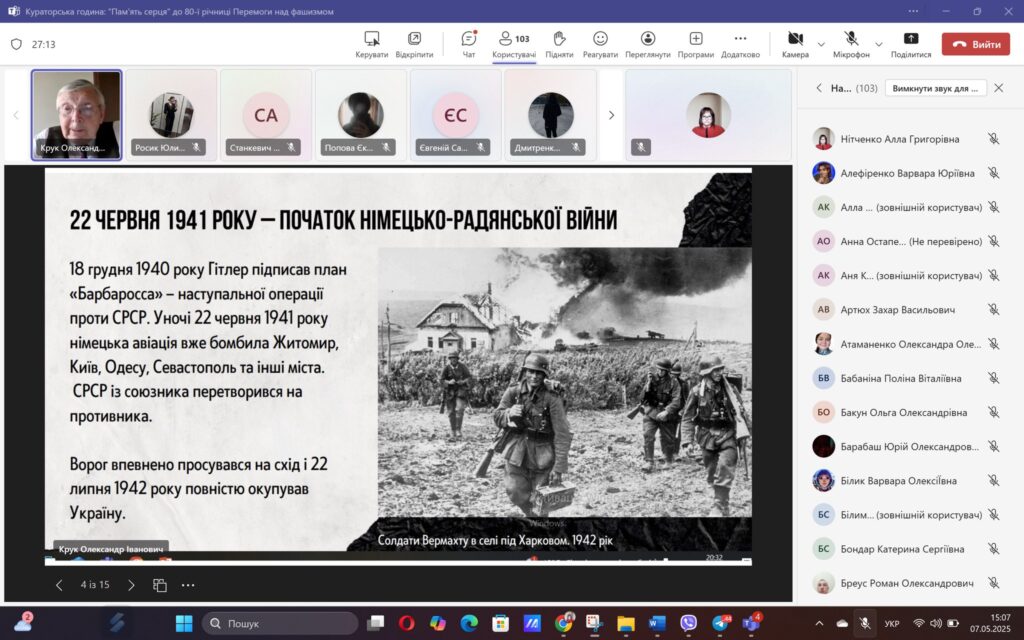Leave meeting with the Вийти button

[976, 44]
